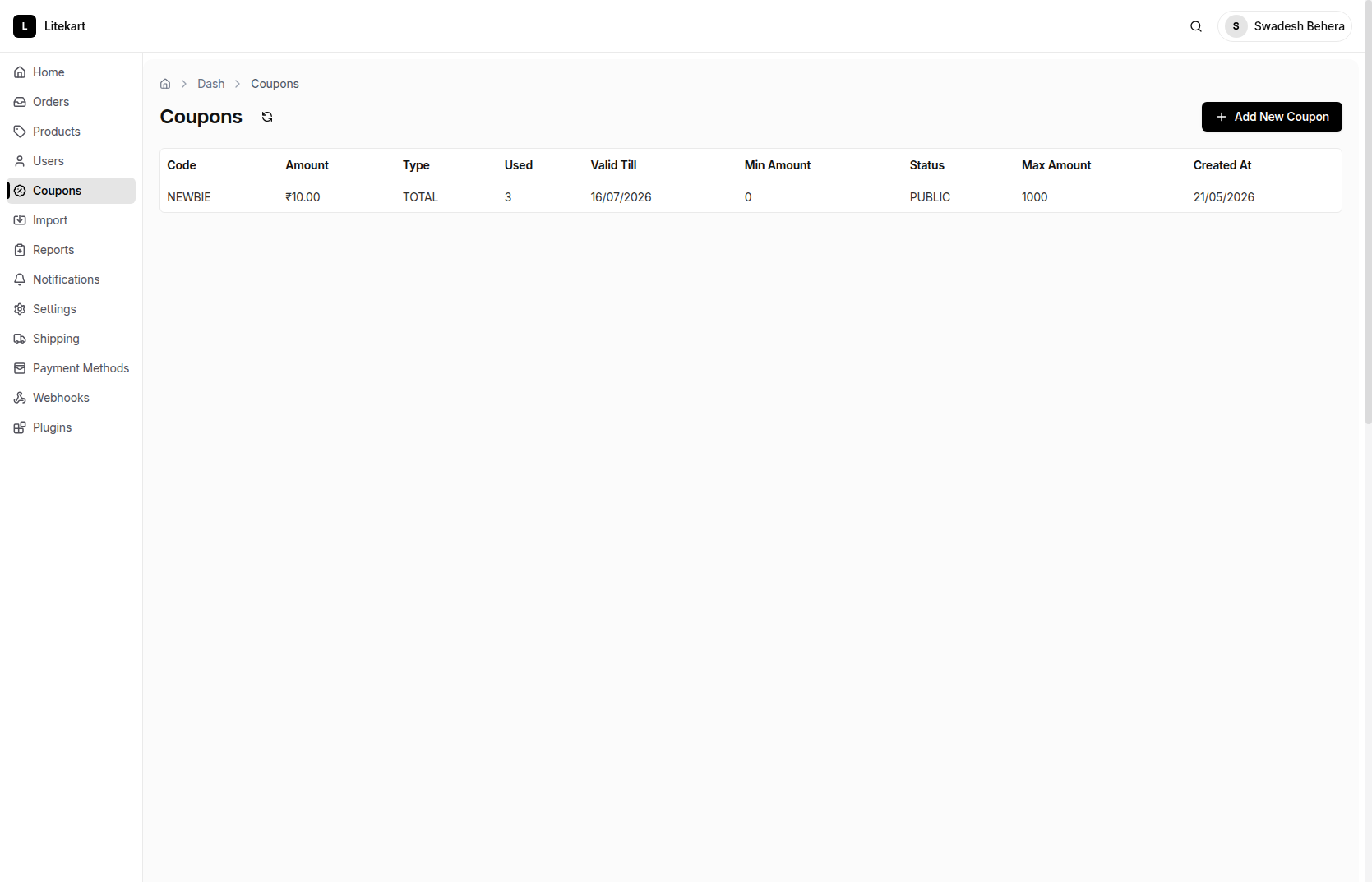Refresh the coupons list icon
Image resolution: width=1372 pixels, height=882 pixels.
pyautogui.click(x=267, y=117)
